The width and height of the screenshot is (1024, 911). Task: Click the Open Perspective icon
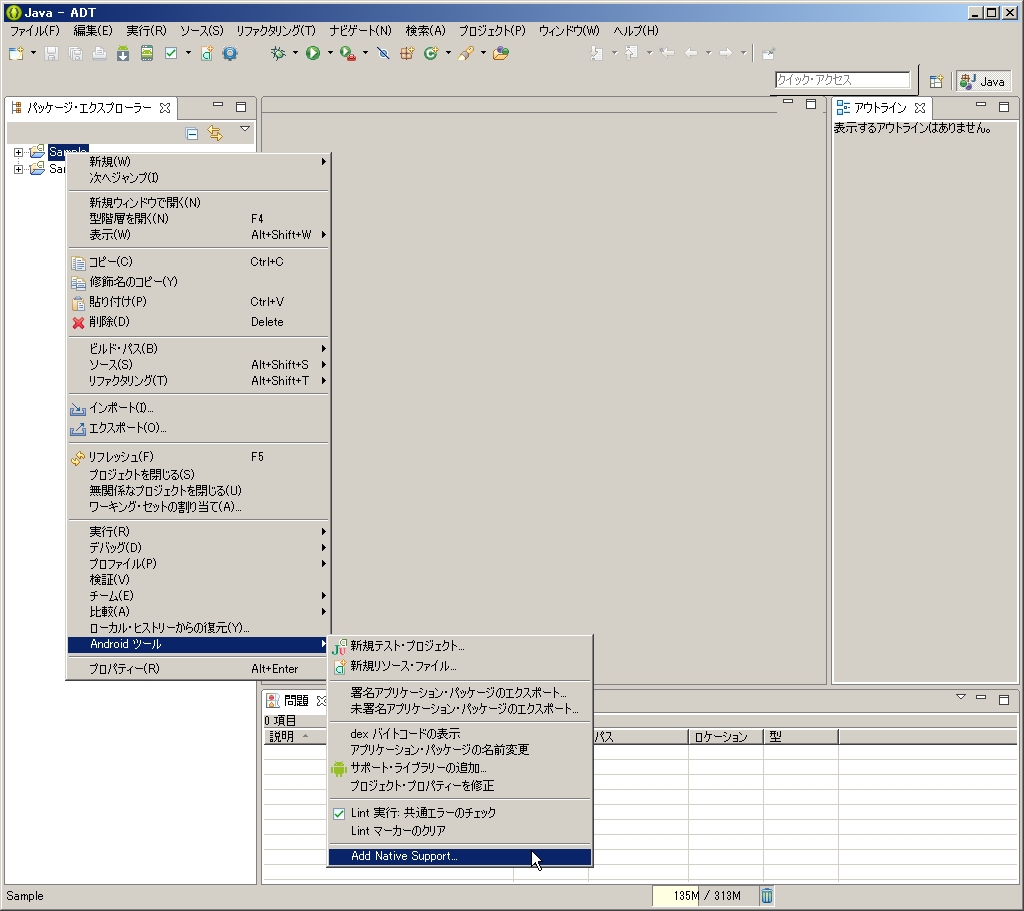[x=936, y=82]
